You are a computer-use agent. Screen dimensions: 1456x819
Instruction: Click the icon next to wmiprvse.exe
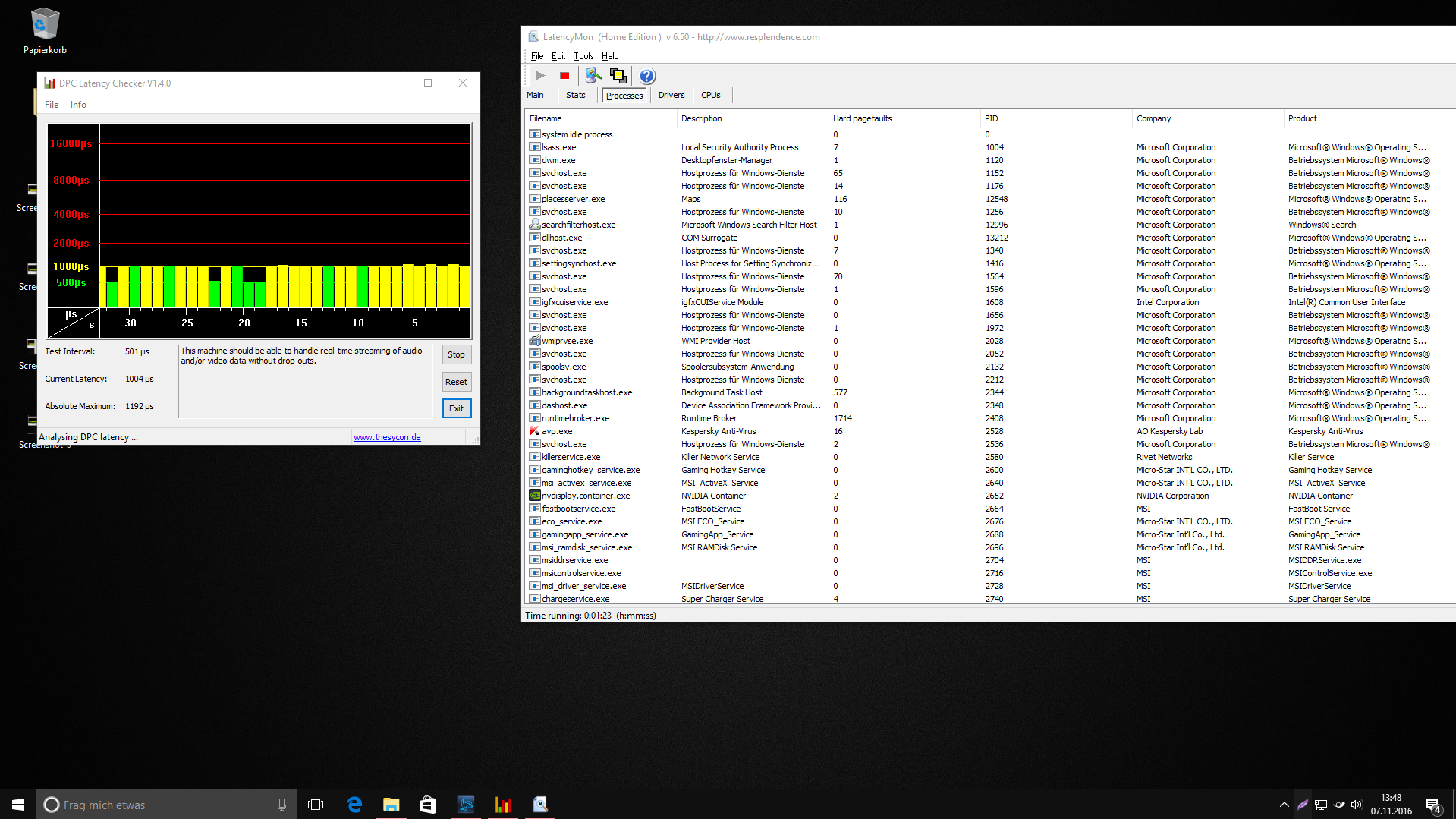pyautogui.click(x=535, y=341)
